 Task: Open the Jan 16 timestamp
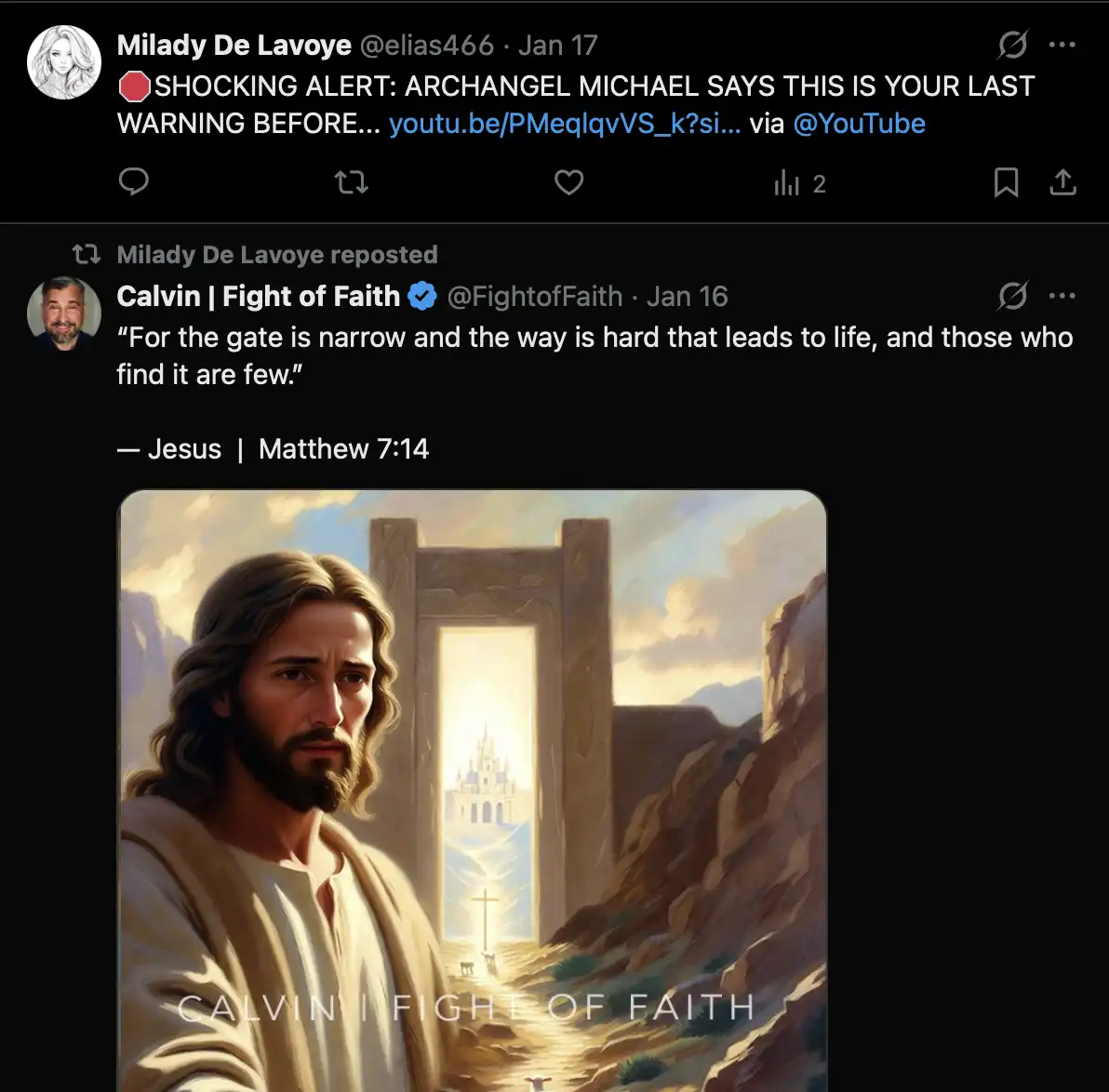point(687,297)
